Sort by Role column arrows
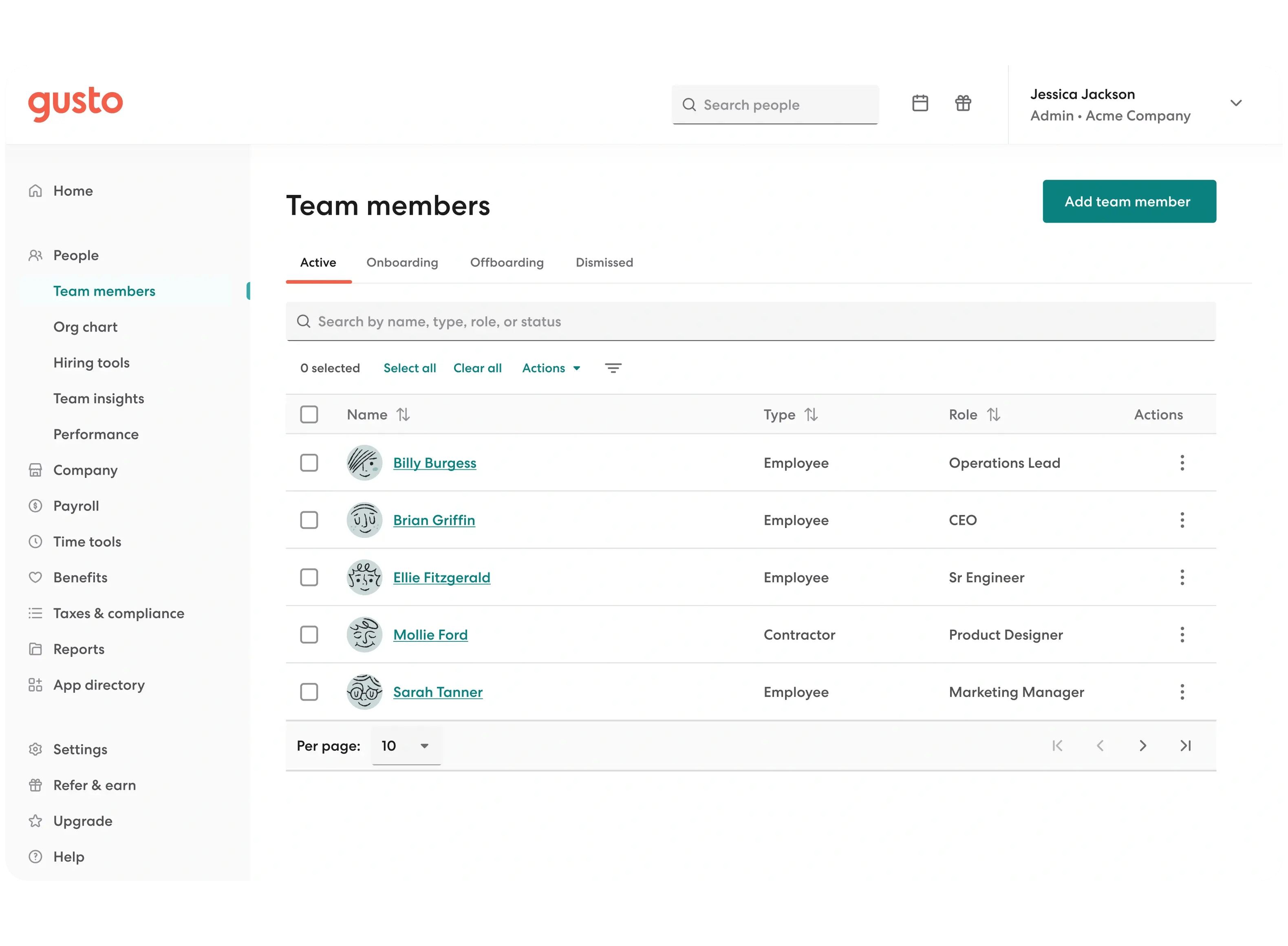The image size is (1288, 946). point(993,415)
